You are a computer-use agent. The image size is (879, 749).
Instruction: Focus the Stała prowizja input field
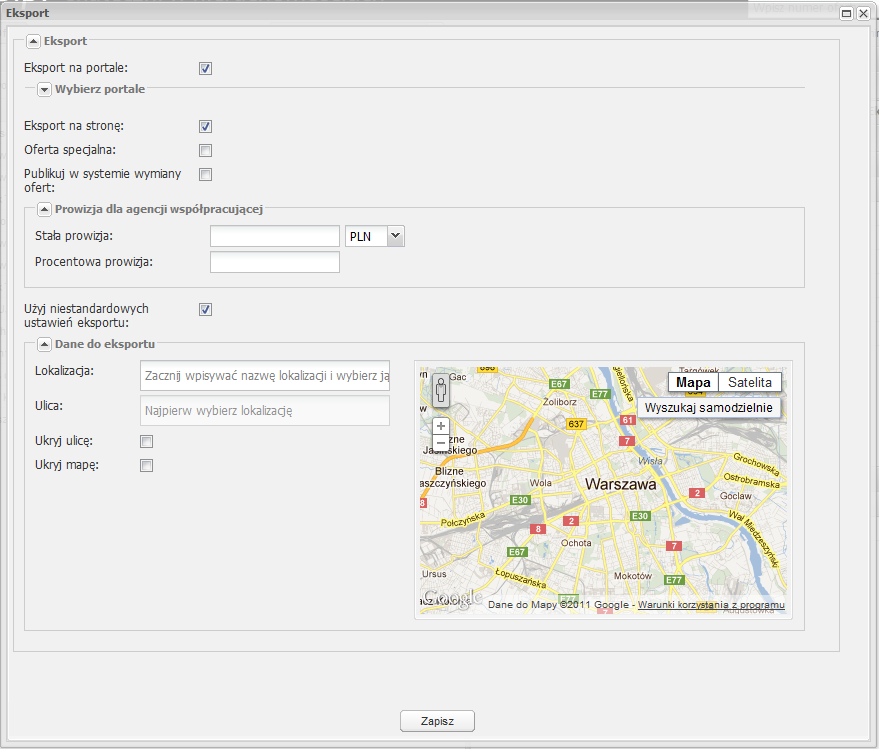point(275,236)
